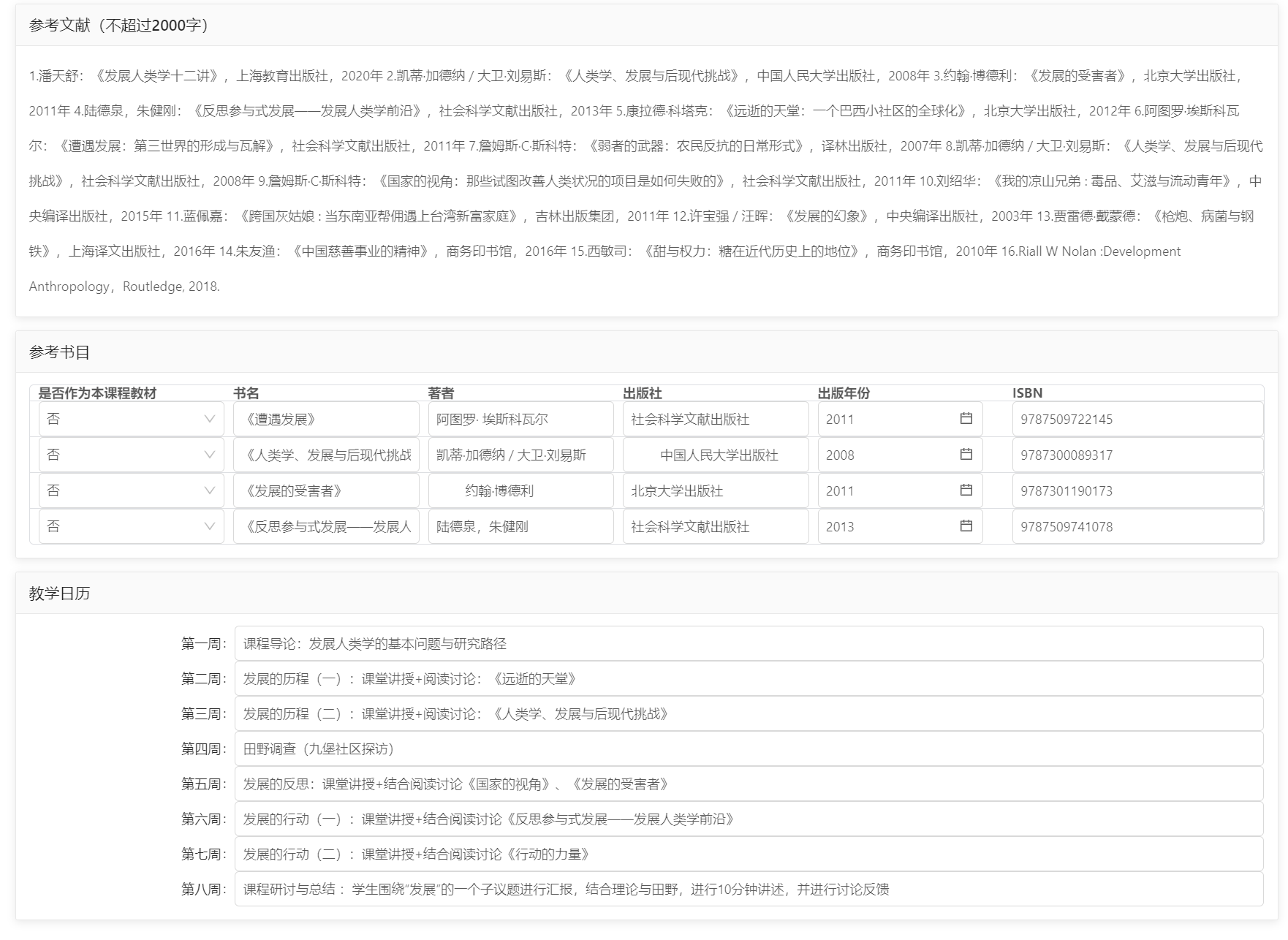Click author field 陆德泉，朱健刚
The height and width of the screenshot is (940, 1288).
pos(520,526)
